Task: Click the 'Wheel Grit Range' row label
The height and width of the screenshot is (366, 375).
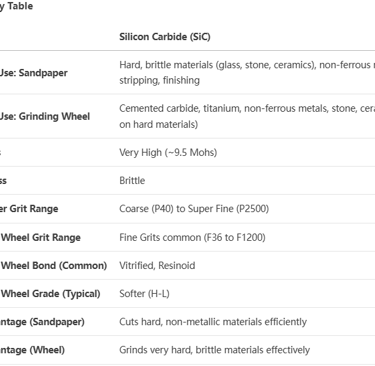Action: tap(41, 238)
